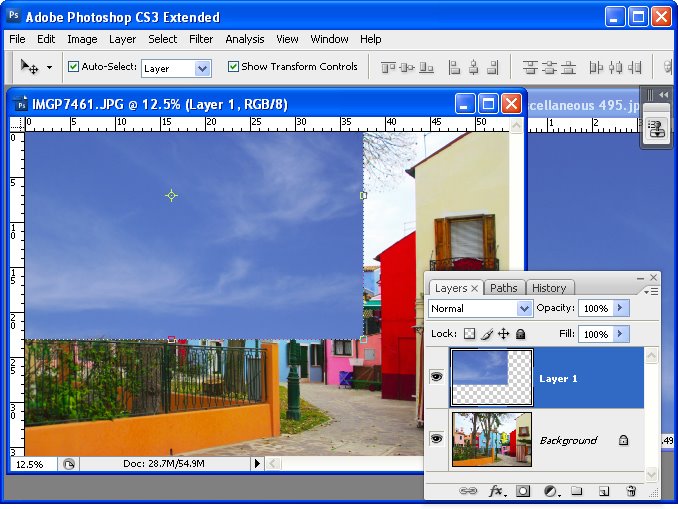Open the View menu
The image size is (678, 509).
pyautogui.click(x=287, y=39)
